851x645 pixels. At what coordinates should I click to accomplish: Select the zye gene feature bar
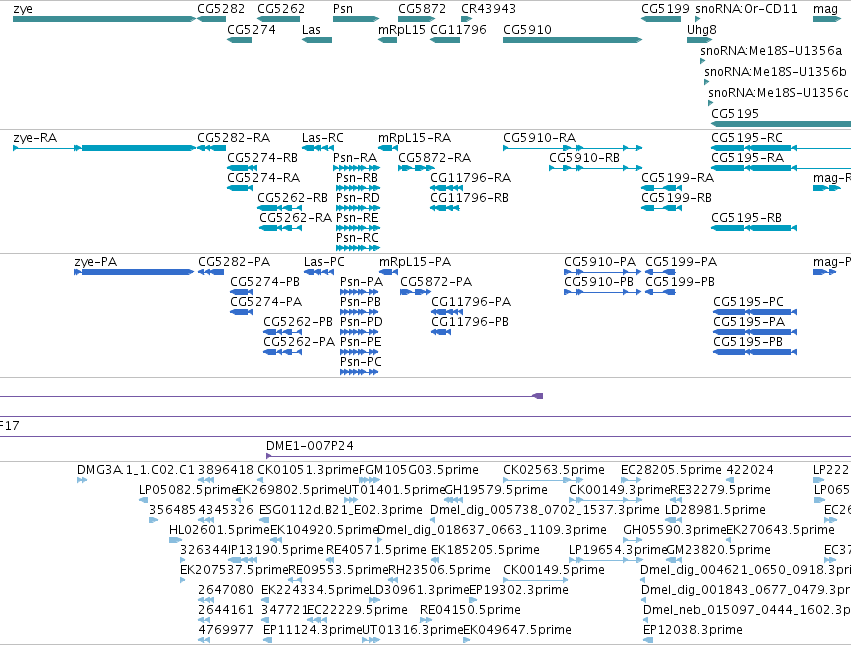(x=104, y=19)
